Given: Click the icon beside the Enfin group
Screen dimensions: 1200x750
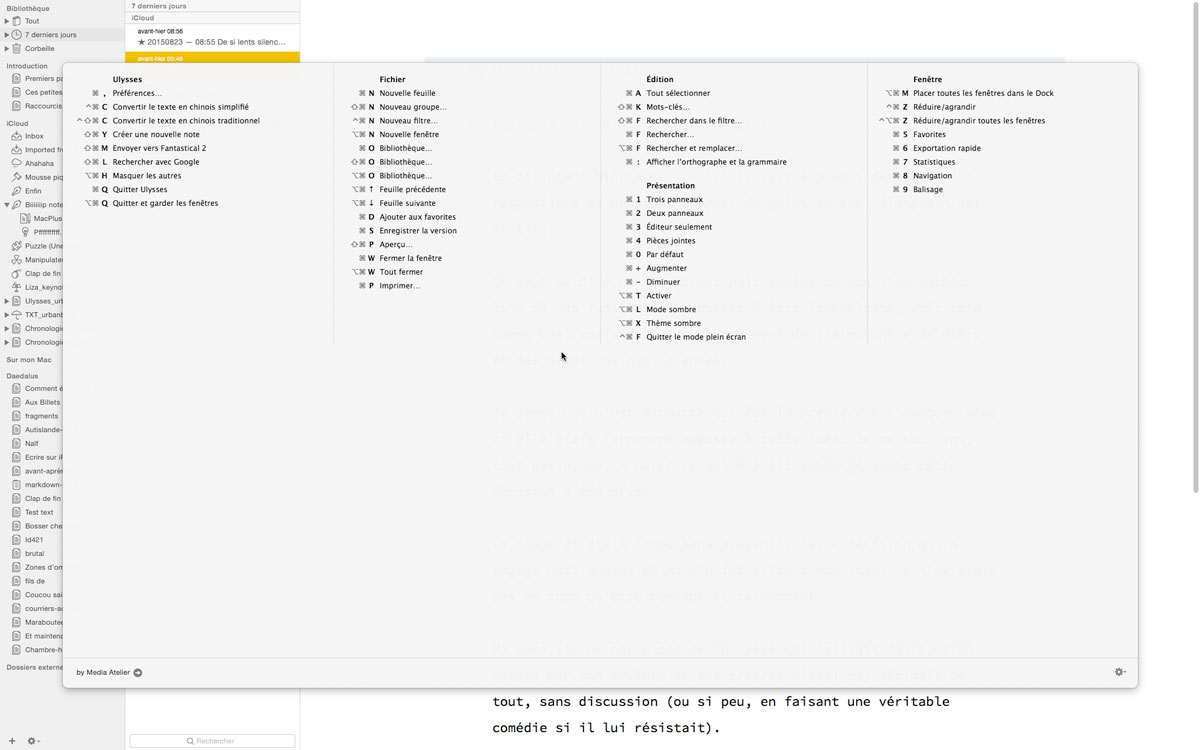Looking at the screenshot, I should click(17, 191).
